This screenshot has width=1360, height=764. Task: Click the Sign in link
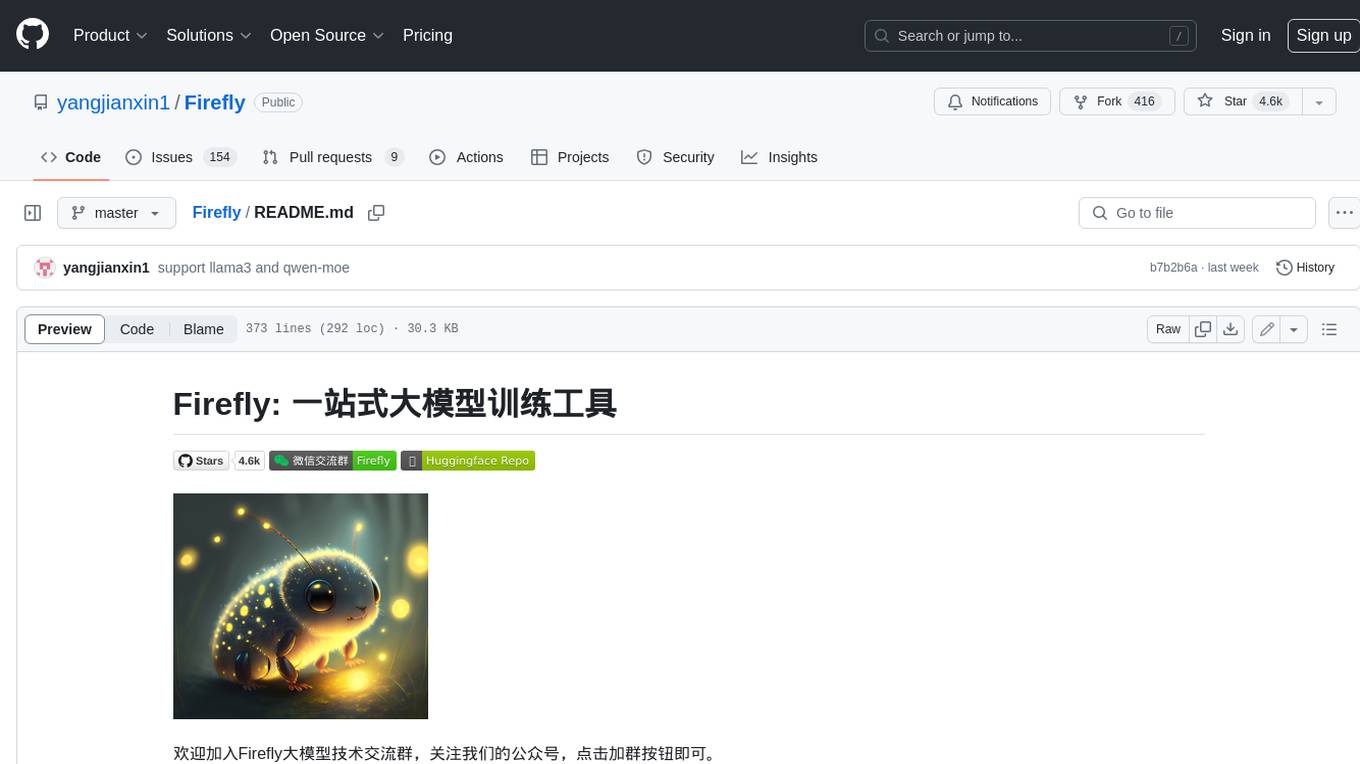(x=1245, y=35)
